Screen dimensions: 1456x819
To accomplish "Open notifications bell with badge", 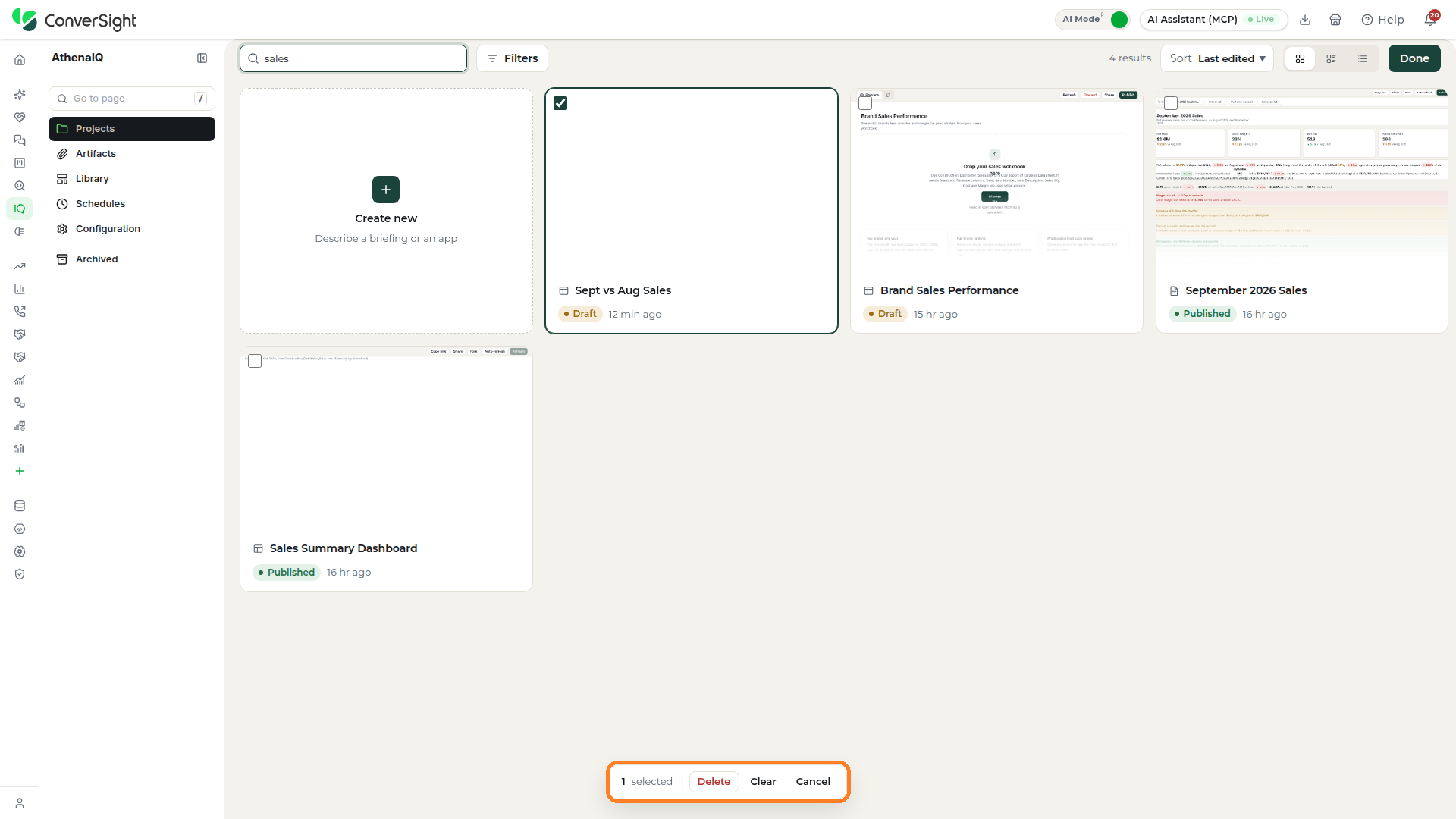I will pyautogui.click(x=1430, y=19).
